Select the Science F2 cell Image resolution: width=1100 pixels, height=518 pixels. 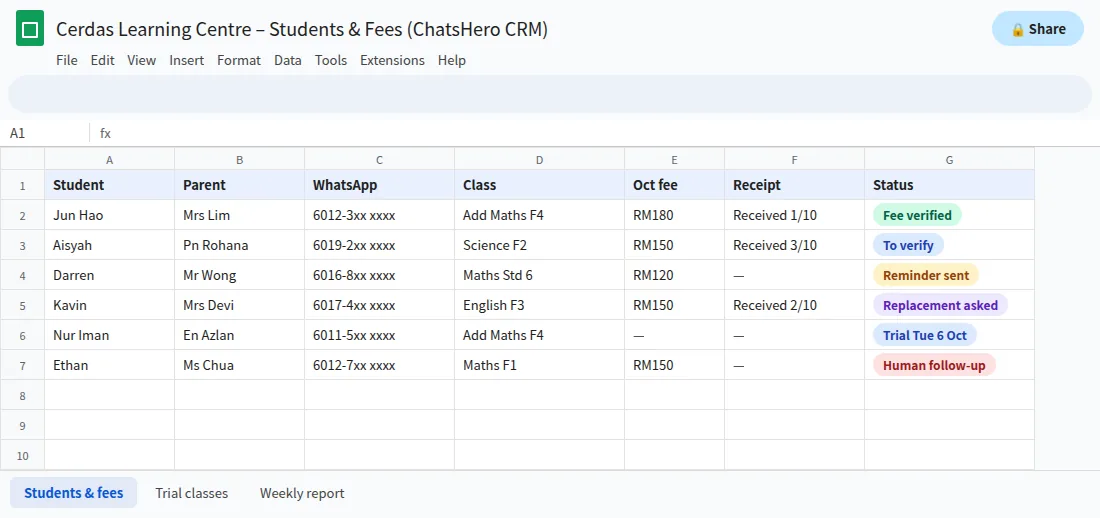(x=539, y=246)
